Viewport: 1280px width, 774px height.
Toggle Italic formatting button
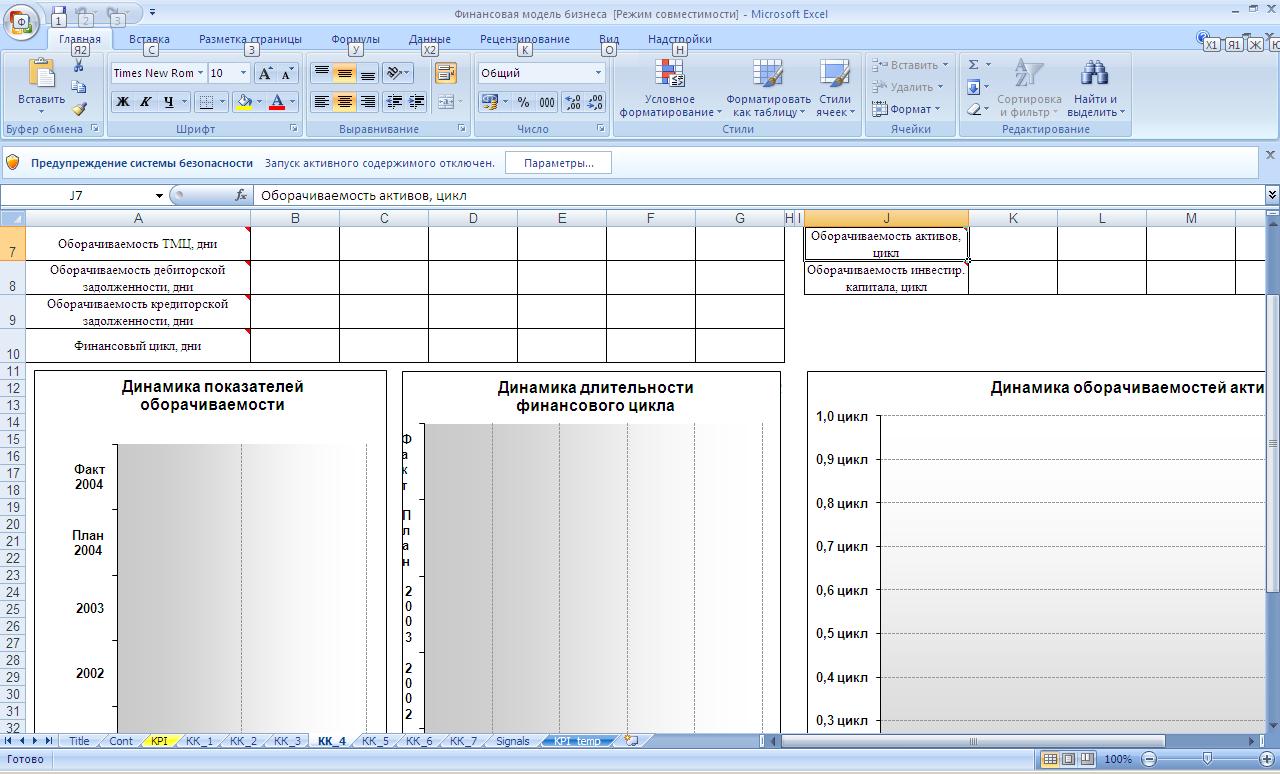(145, 102)
